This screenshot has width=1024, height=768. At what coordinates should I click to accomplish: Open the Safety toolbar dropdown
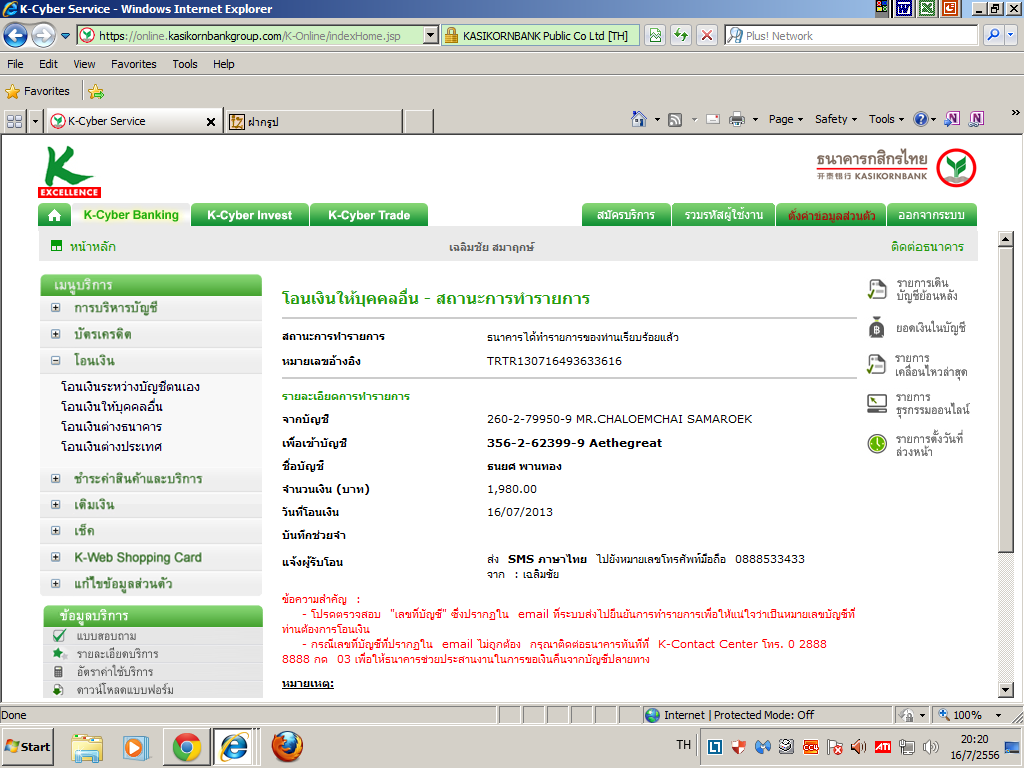tap(836, 119)
